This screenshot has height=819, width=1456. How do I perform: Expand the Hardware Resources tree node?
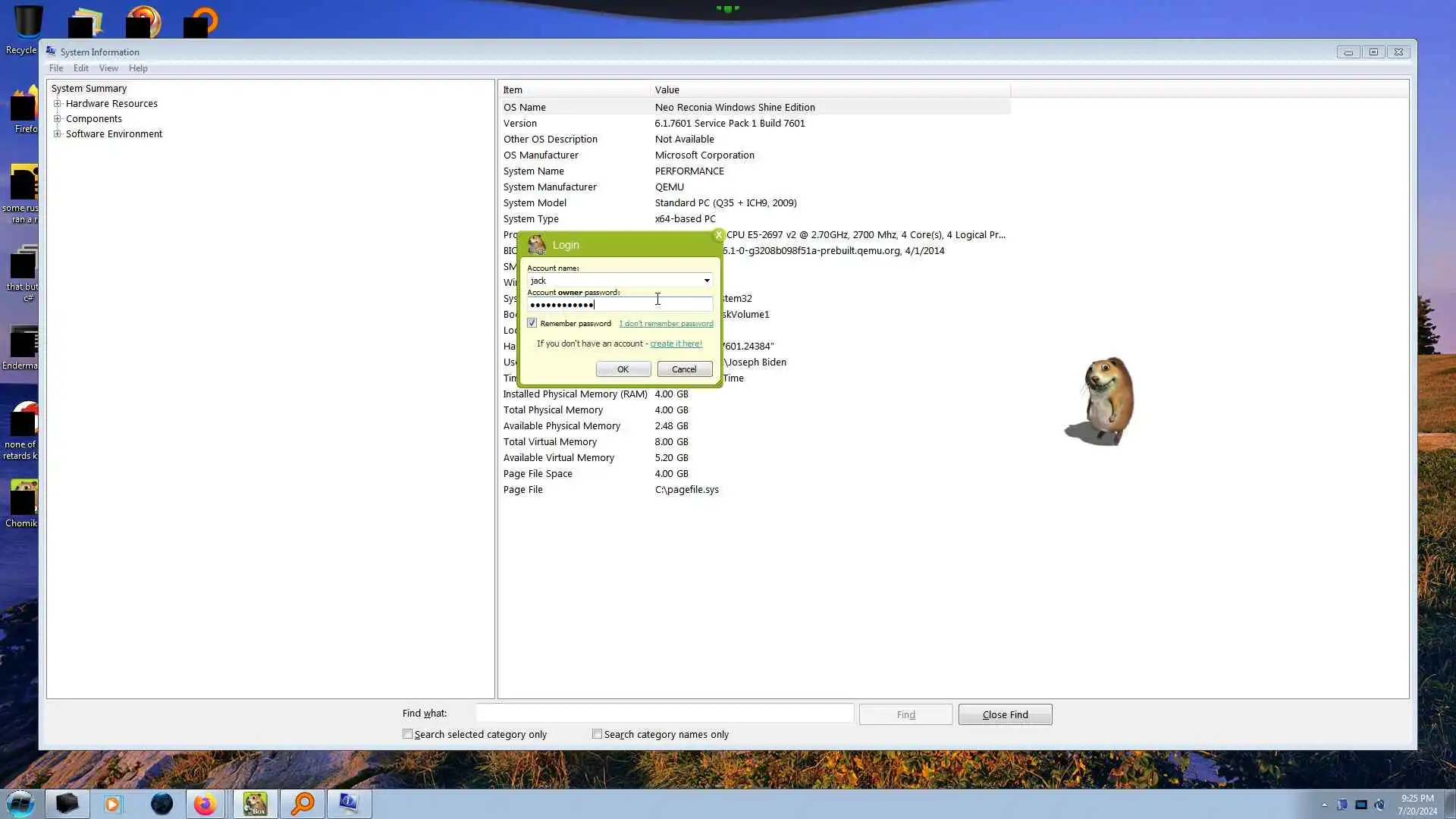click(x=57, y=104)
